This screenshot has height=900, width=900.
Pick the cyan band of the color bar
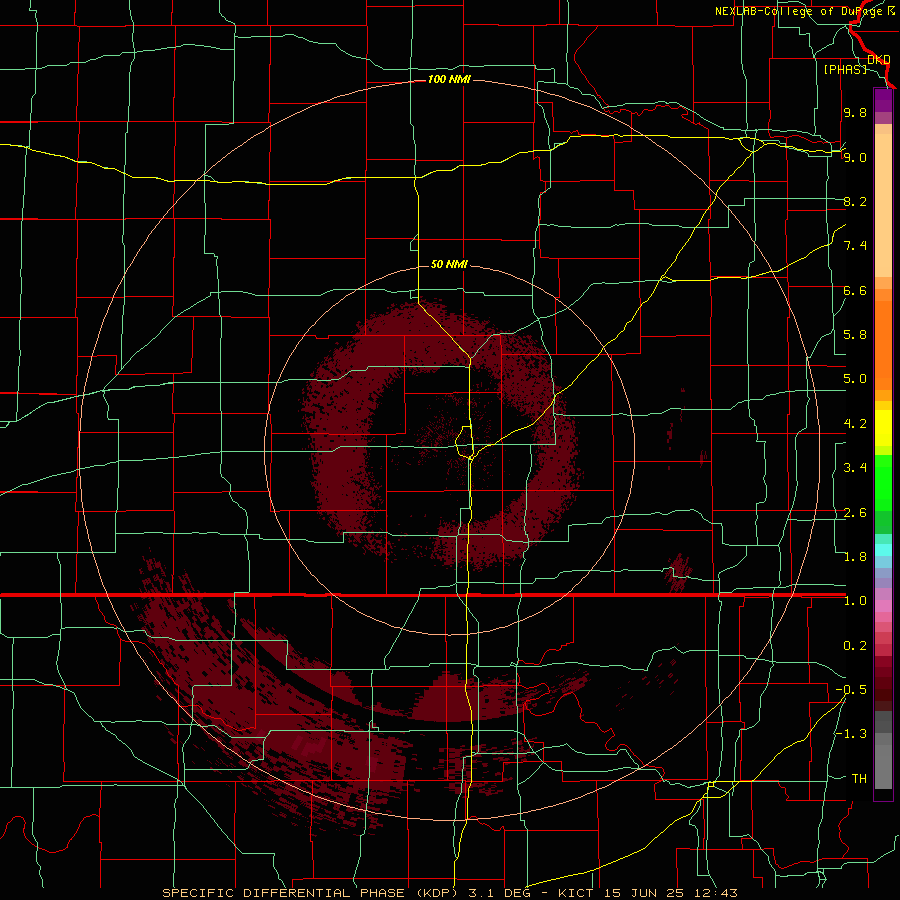[883, 549]
